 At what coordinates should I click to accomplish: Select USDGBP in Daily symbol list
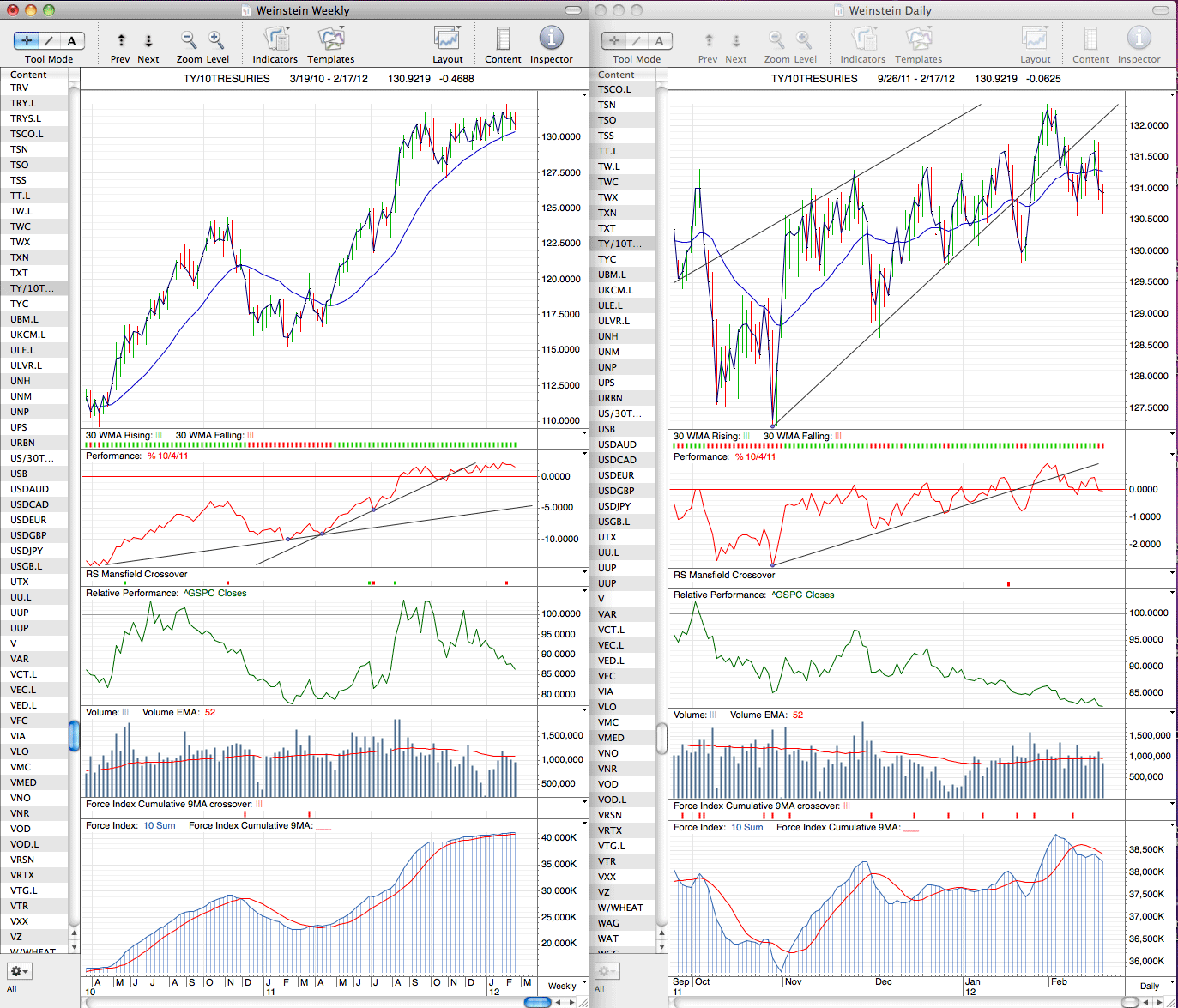coord(622,491)
